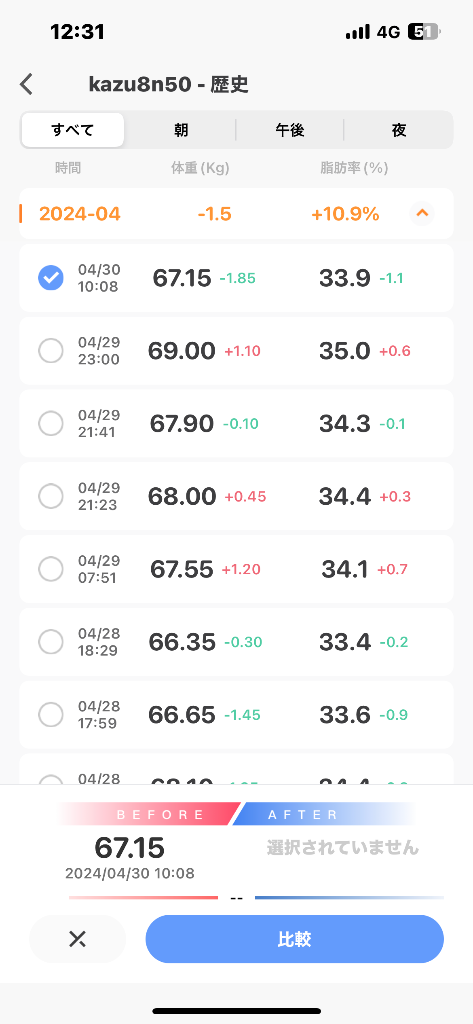Switch to the 午後 tab
Viewport: 473px width, 1024px height.
tap(289, 130)
